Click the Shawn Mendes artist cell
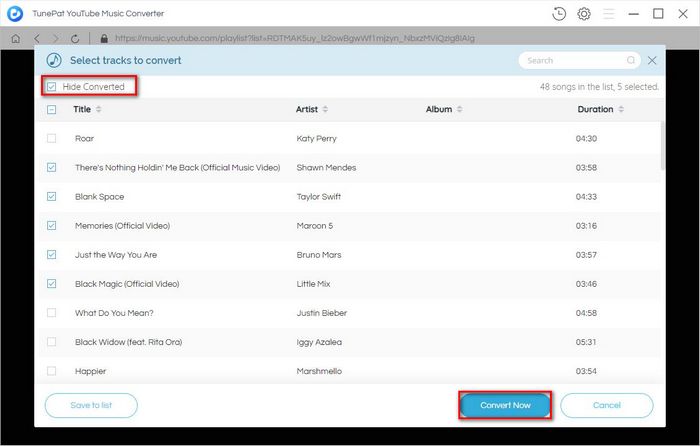Viewport: 700px width, 446px height. click(326, 167)
